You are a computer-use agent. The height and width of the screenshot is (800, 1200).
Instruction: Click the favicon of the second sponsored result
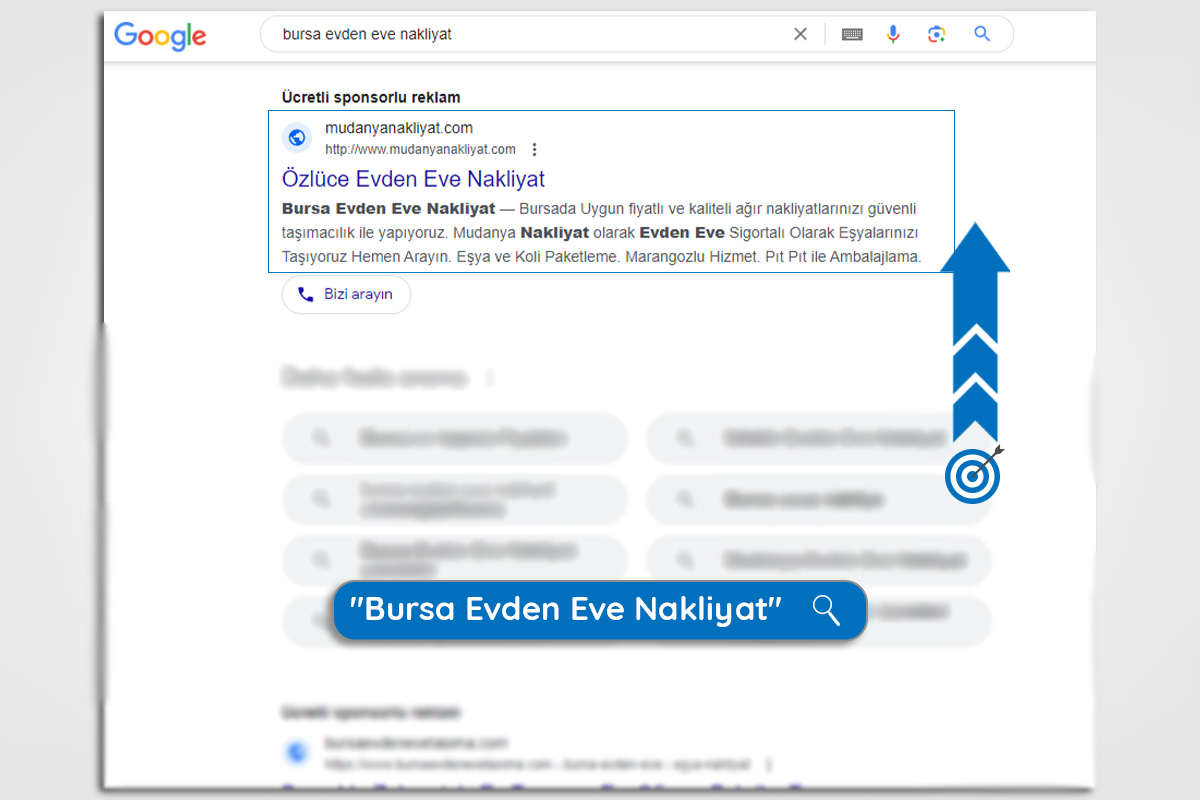click(297, 752)
